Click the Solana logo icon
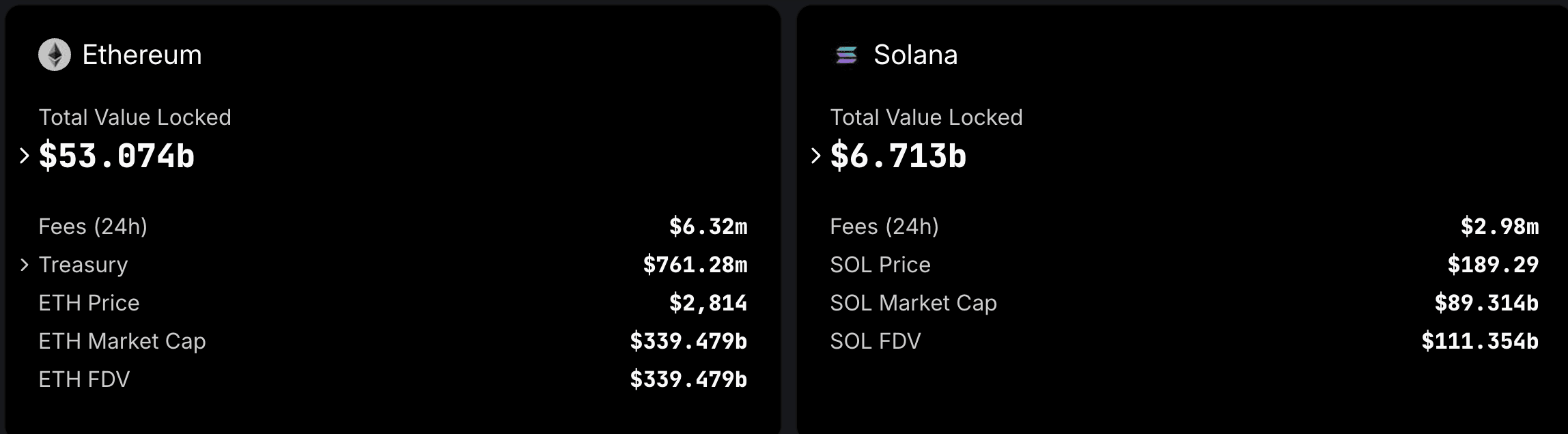Image resolution: width=1568 pixels, height=434 pixels. (x=846, y=55)
